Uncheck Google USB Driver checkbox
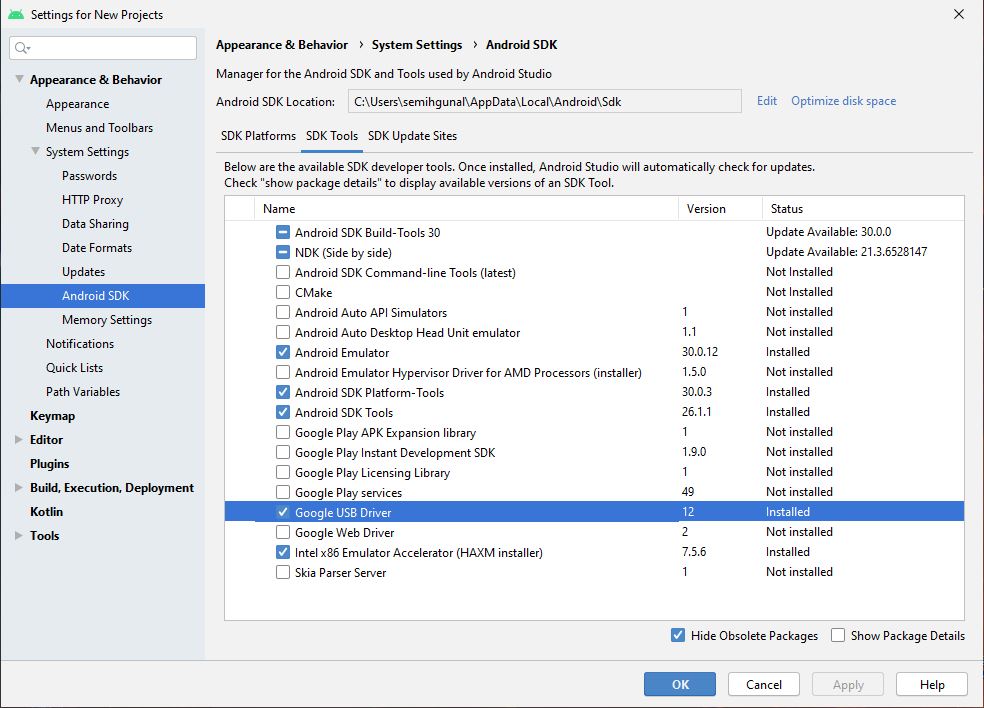This screenshot has height=708, width=984. [x=283, y=512]
